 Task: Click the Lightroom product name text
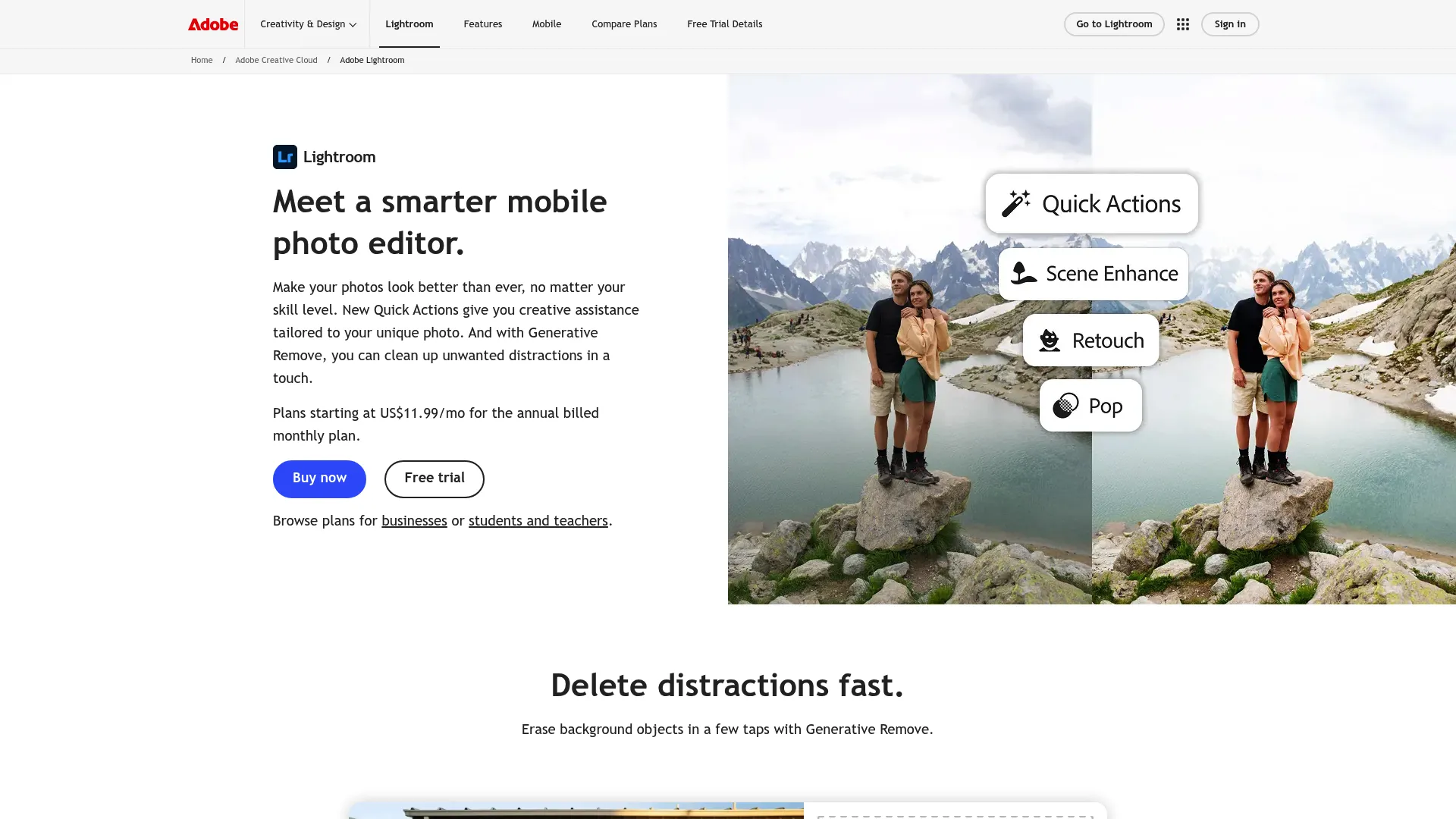click(339, 157)
